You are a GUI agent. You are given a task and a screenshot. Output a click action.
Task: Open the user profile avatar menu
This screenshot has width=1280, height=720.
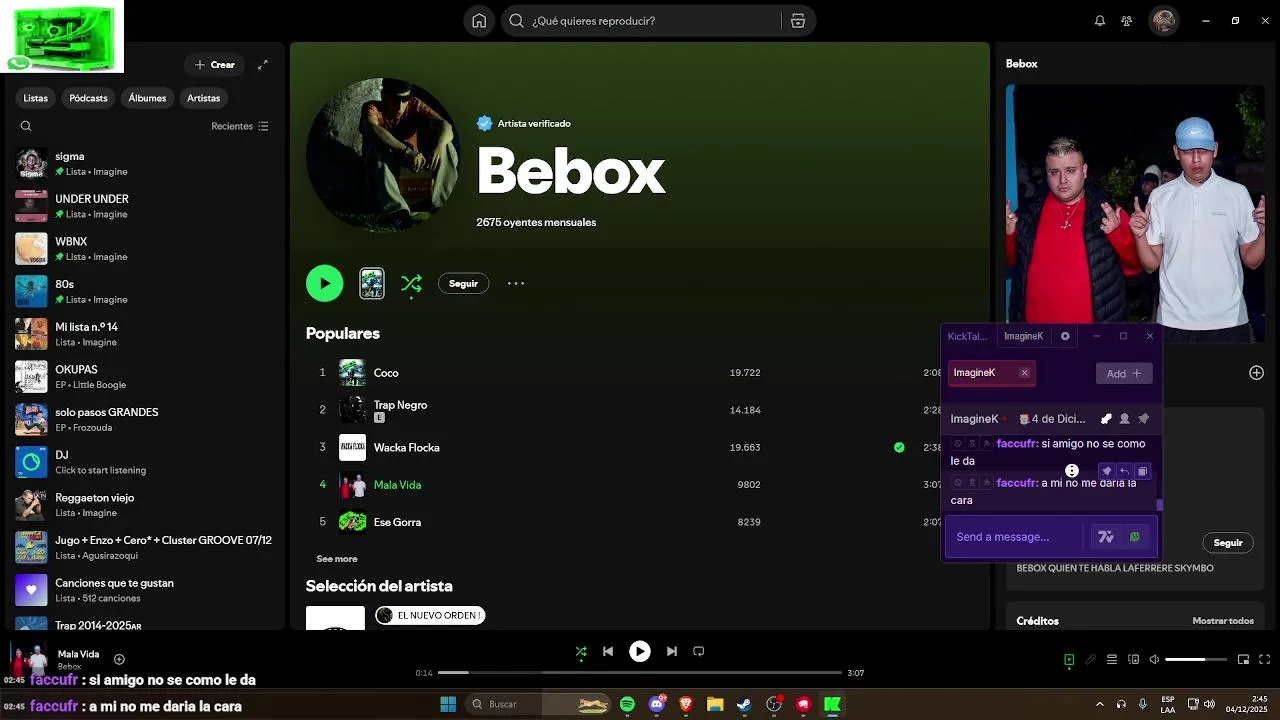pyautogui.click(x=1163, y=21)
